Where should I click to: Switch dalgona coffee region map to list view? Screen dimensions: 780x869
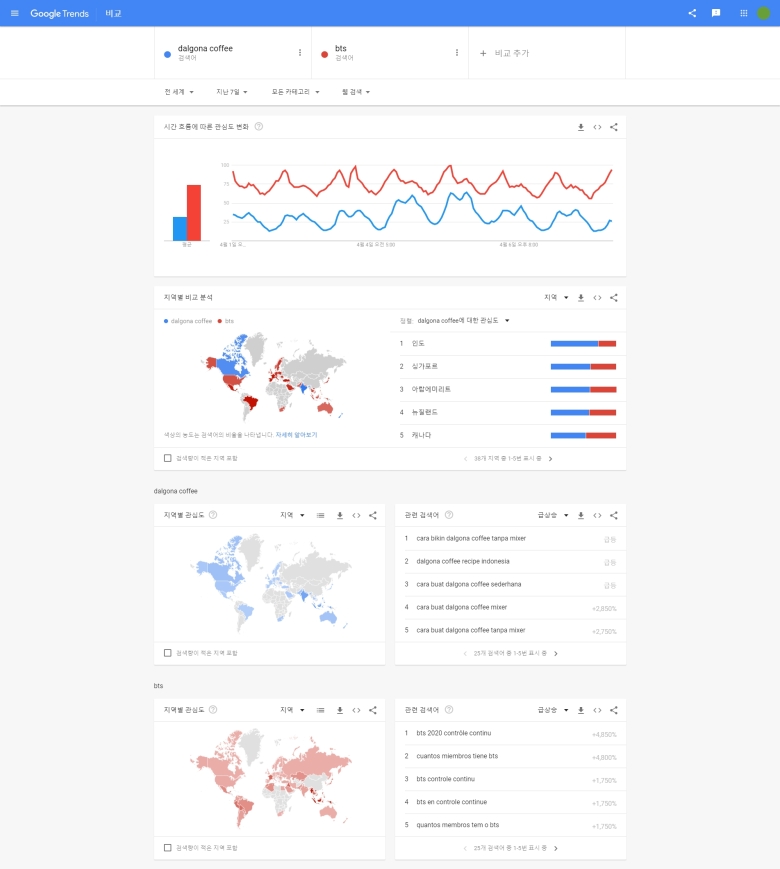[x=321, y=515]
